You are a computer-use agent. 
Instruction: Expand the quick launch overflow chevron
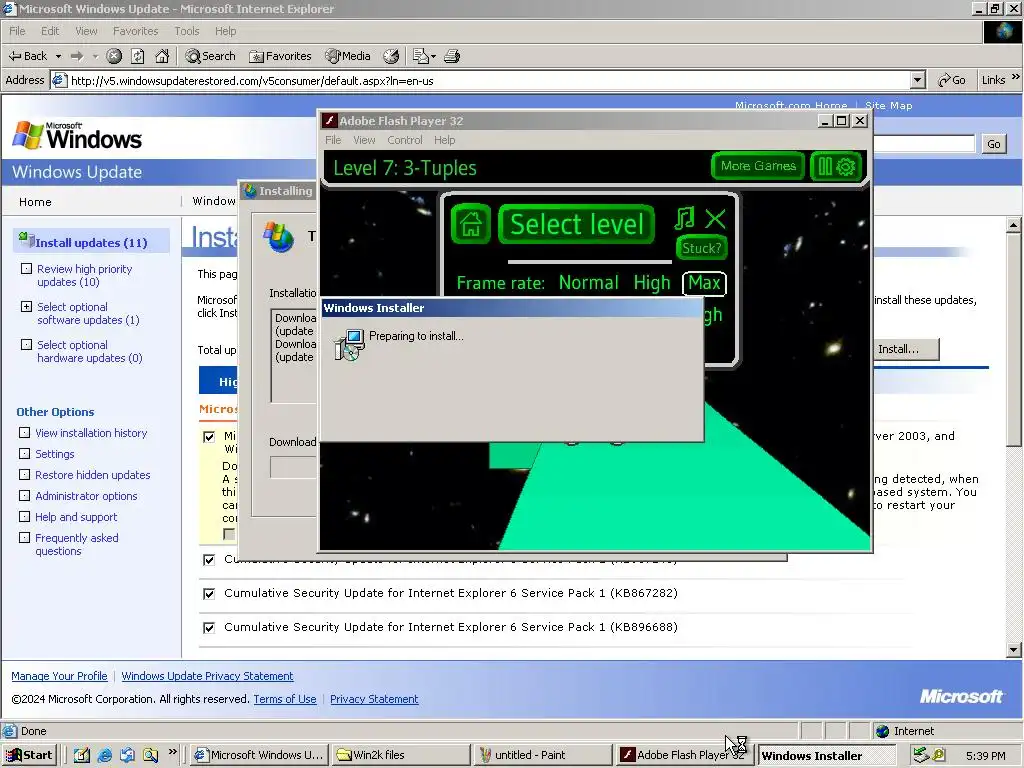click(172, 752)
